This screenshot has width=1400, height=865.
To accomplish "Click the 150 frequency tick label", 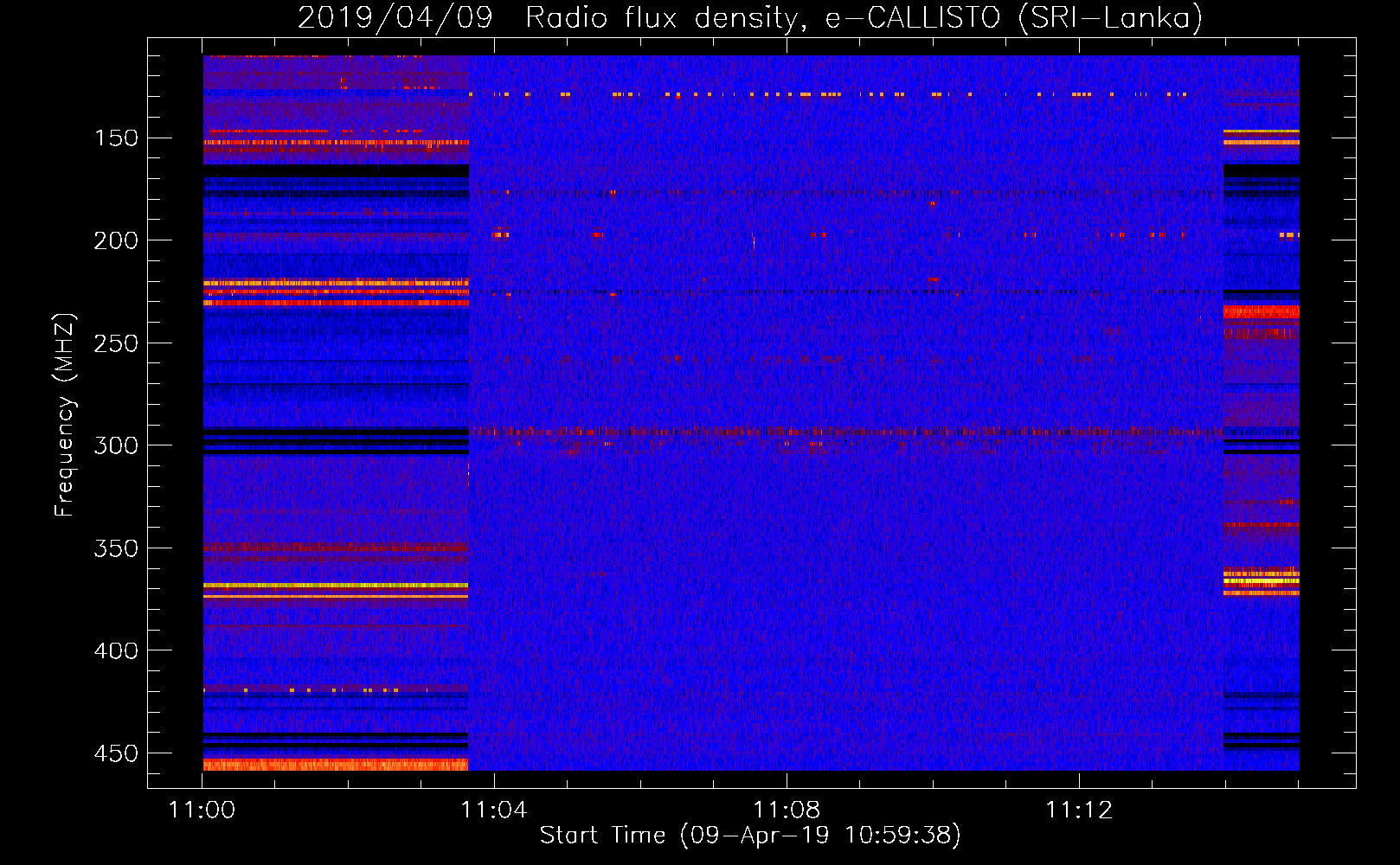I will tap(116, 138).
